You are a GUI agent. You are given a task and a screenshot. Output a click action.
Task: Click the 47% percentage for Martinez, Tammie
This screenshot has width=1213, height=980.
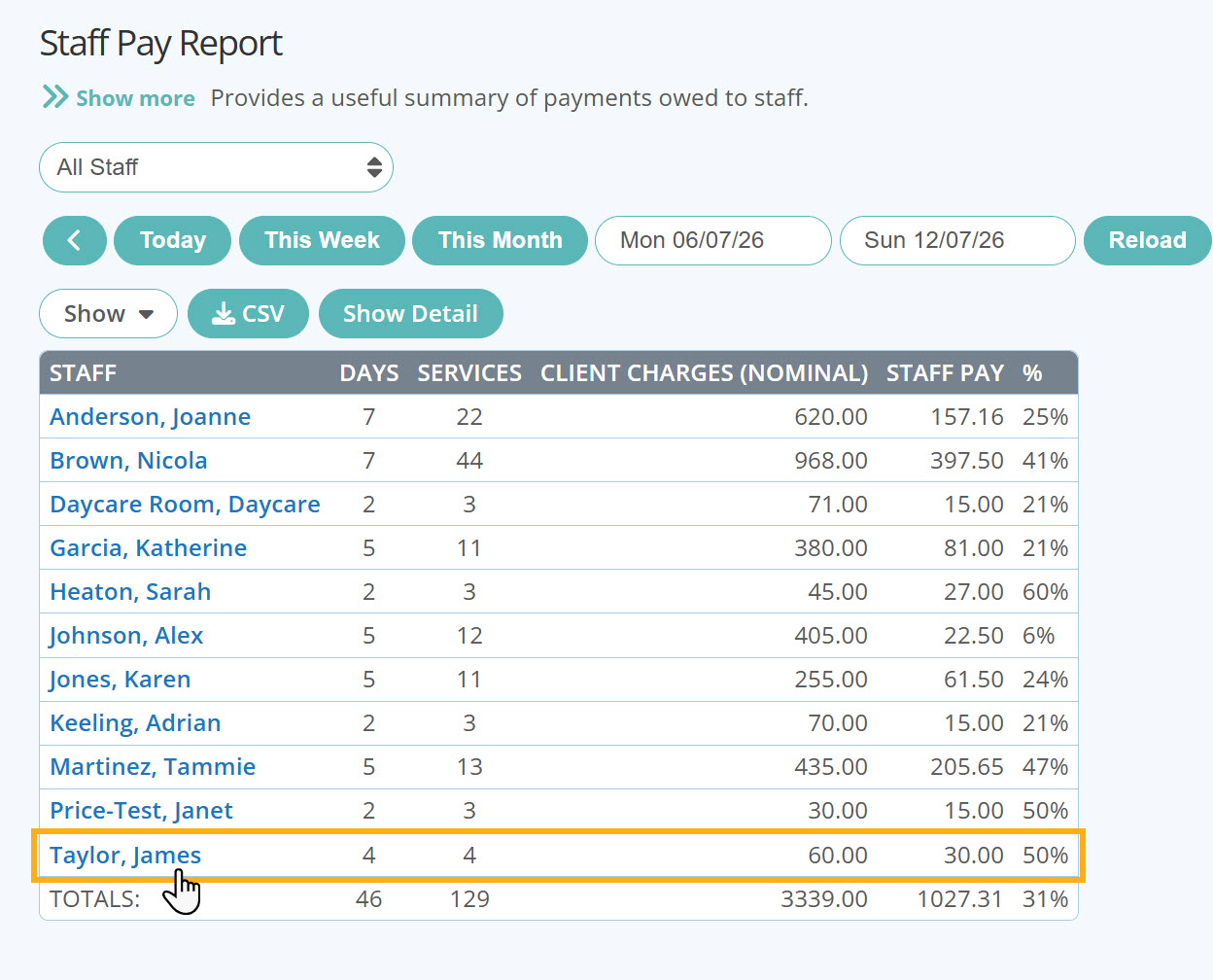1045,767
